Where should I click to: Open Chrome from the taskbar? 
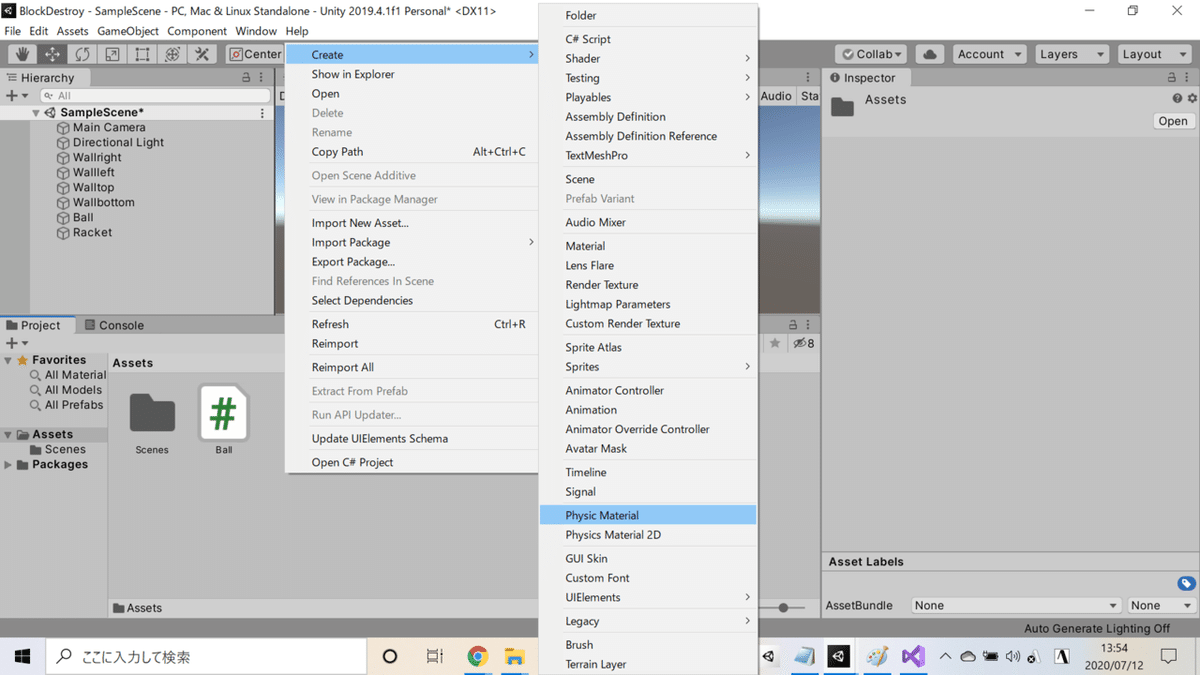[477, 657]
